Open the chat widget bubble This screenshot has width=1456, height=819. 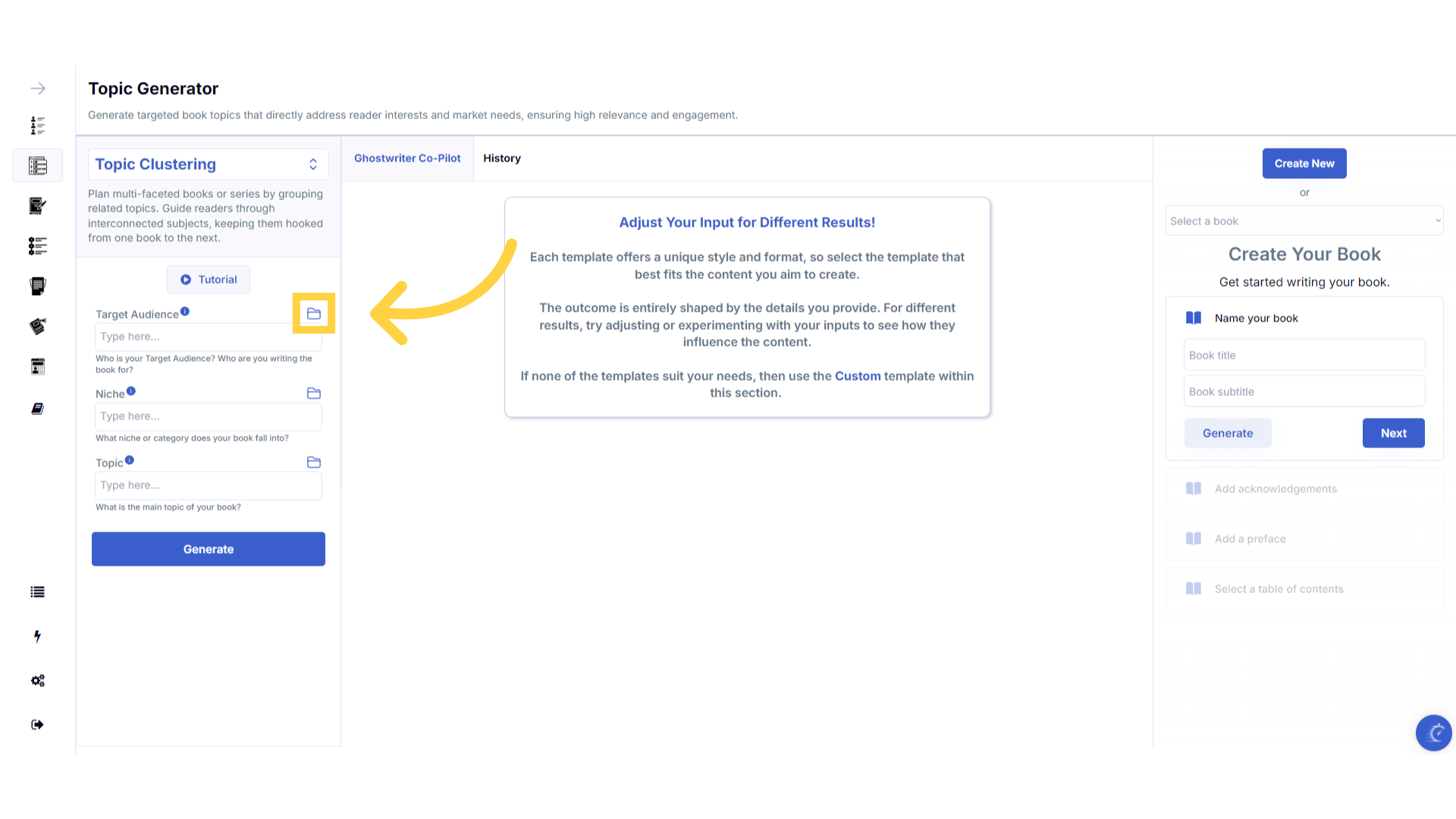(x=1433, y=733)
